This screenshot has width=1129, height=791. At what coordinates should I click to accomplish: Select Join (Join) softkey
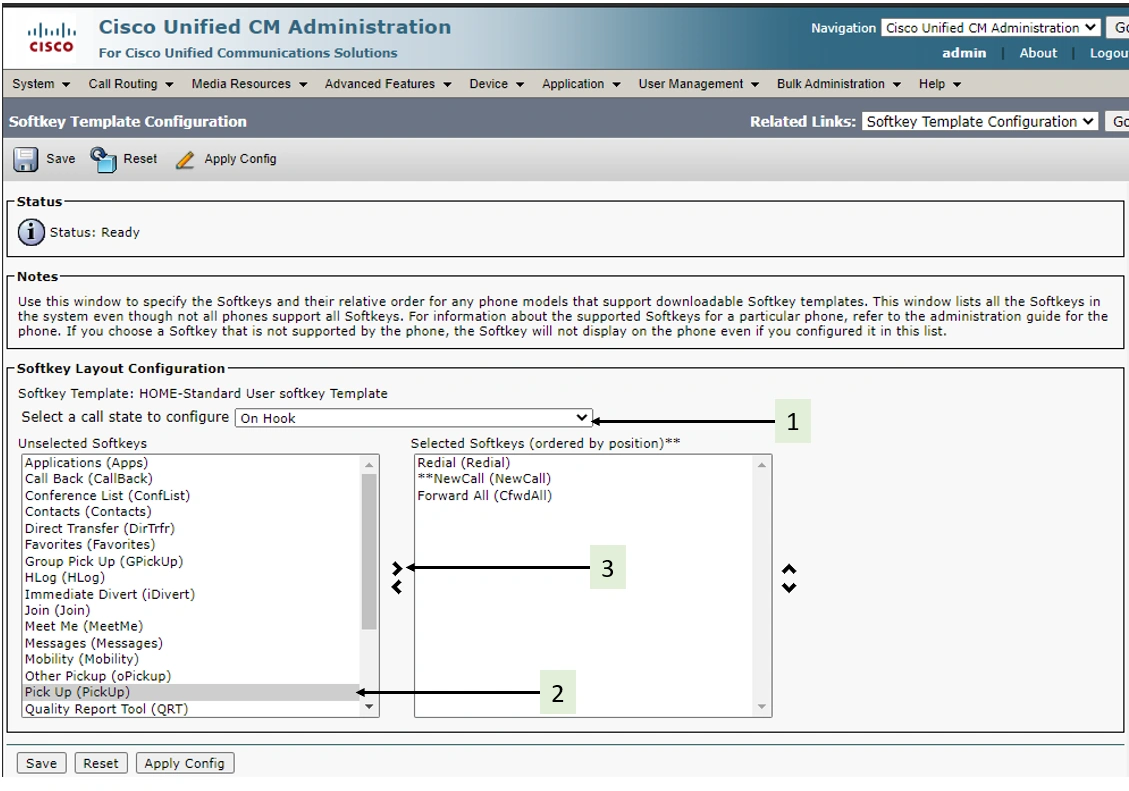191,610
